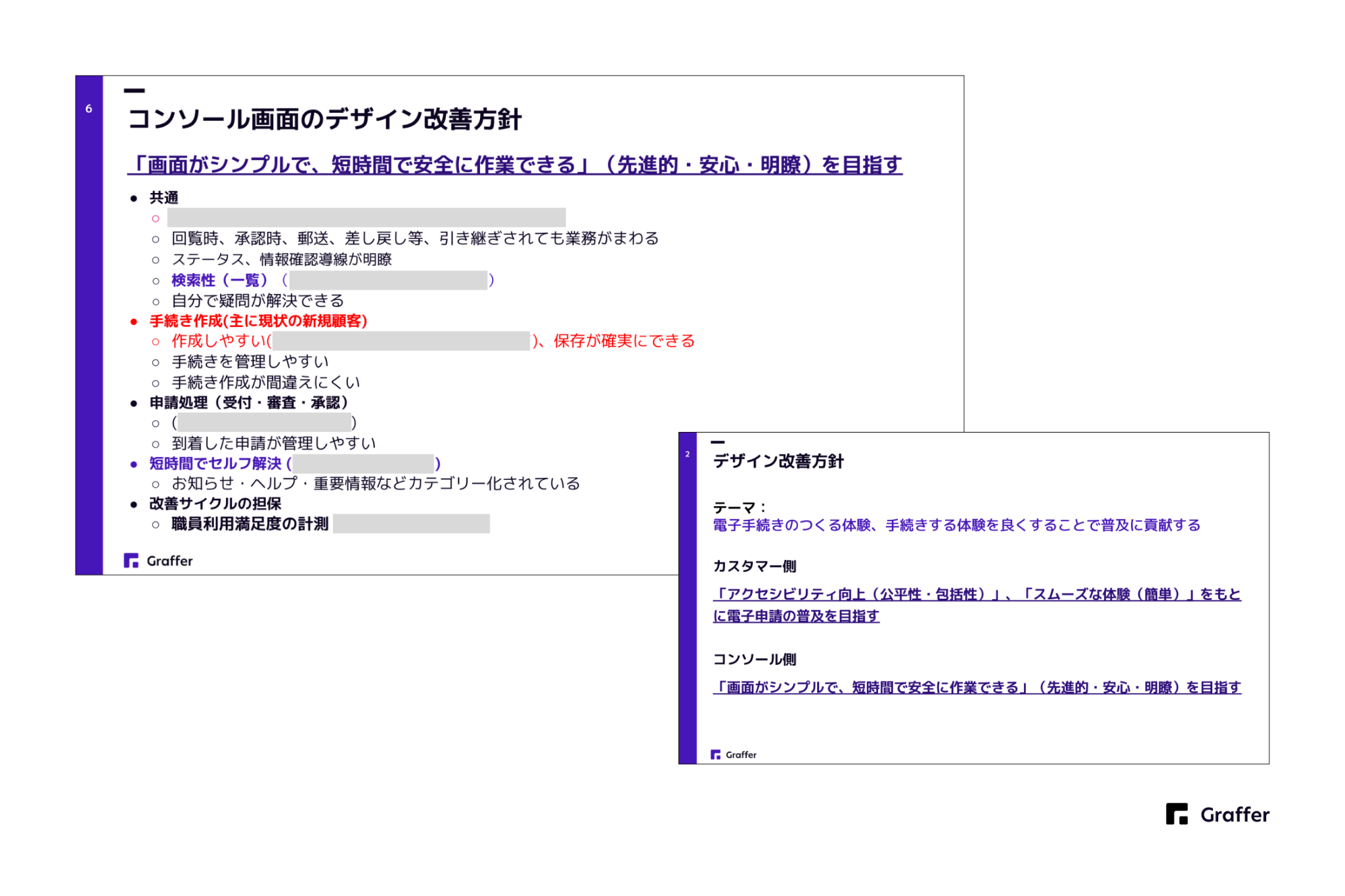Click the slide 2 title デザイン改善方針

coord(778,461)
